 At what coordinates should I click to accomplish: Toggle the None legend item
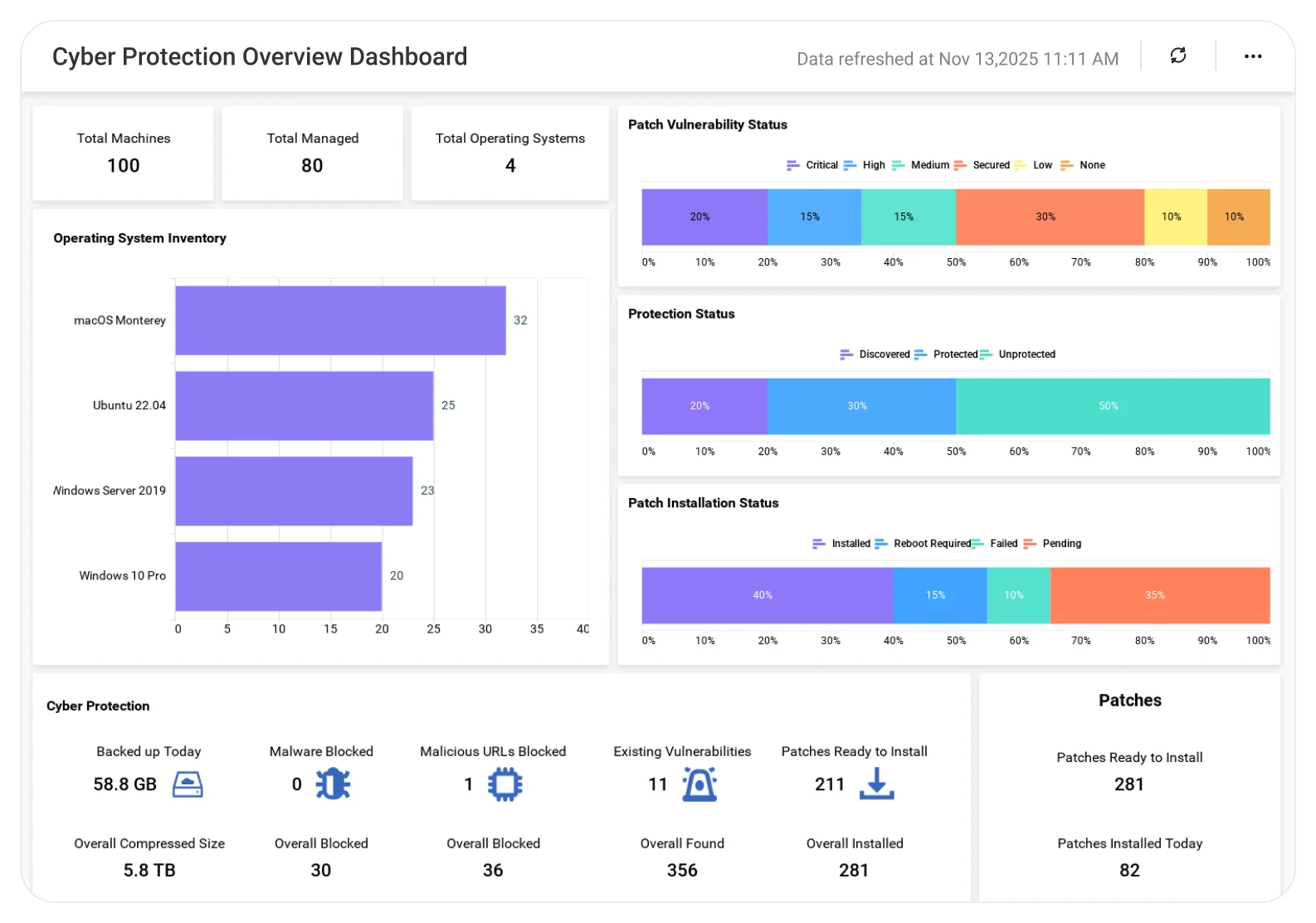tap(1083, 165)
